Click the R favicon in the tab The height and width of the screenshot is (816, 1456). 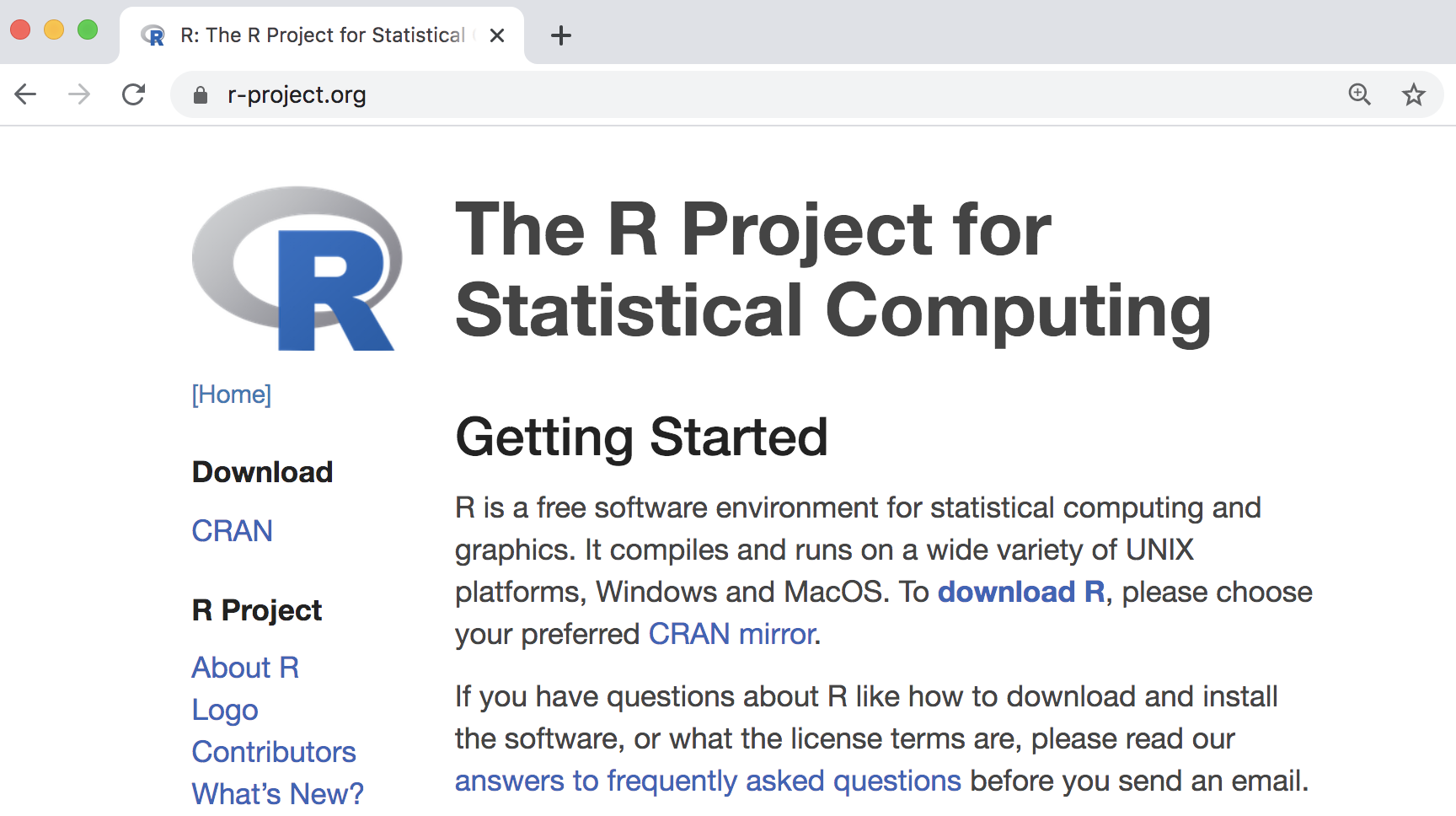(x=153, y=35)
